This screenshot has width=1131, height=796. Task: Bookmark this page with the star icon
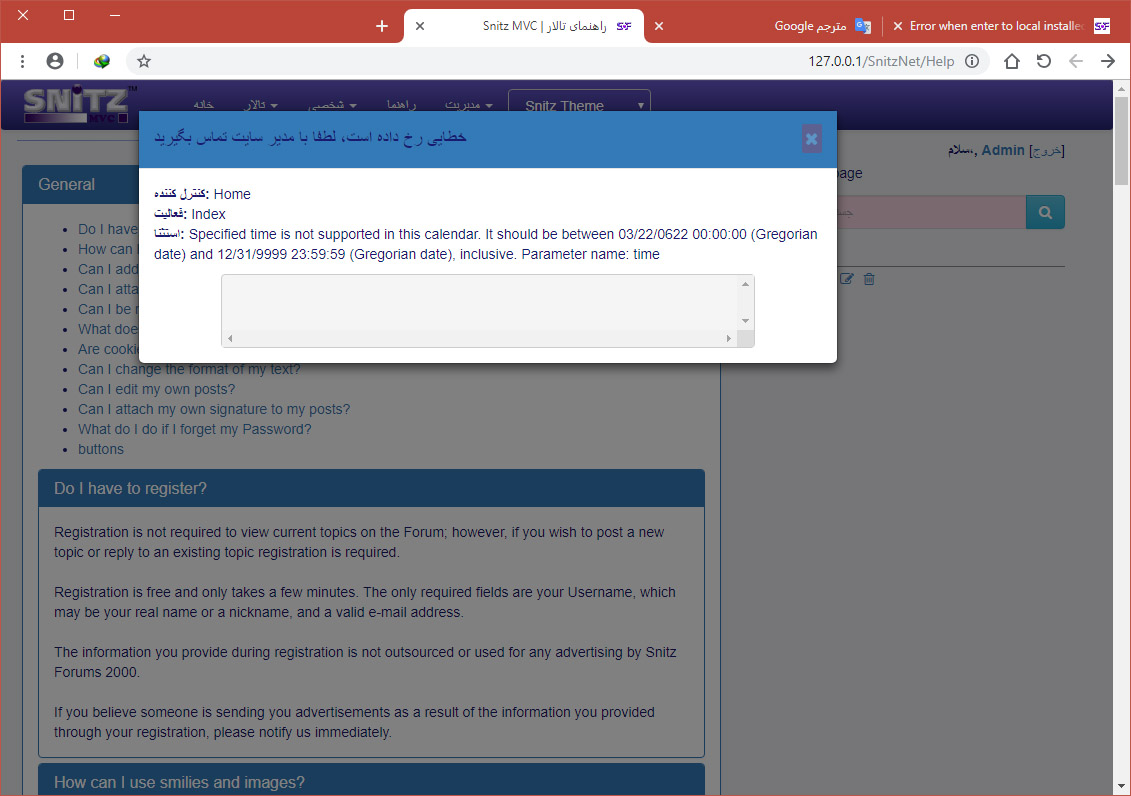coord(144,61)
